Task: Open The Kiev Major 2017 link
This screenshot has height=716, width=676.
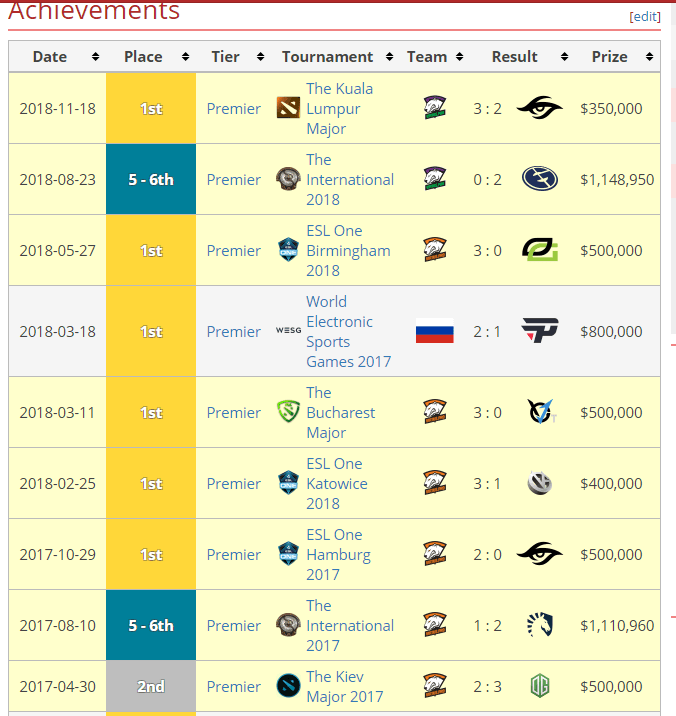Action: (344, 686)
